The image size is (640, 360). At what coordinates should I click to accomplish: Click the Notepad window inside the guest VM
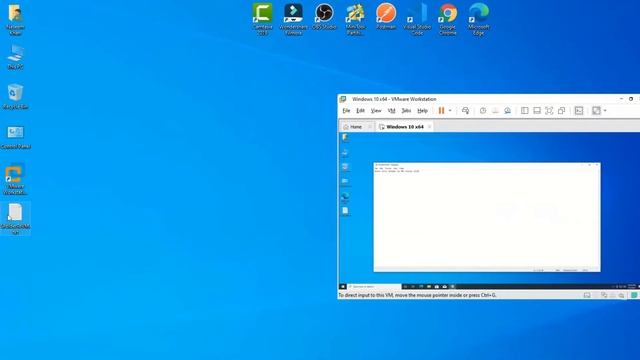click(x=487, y=217)
